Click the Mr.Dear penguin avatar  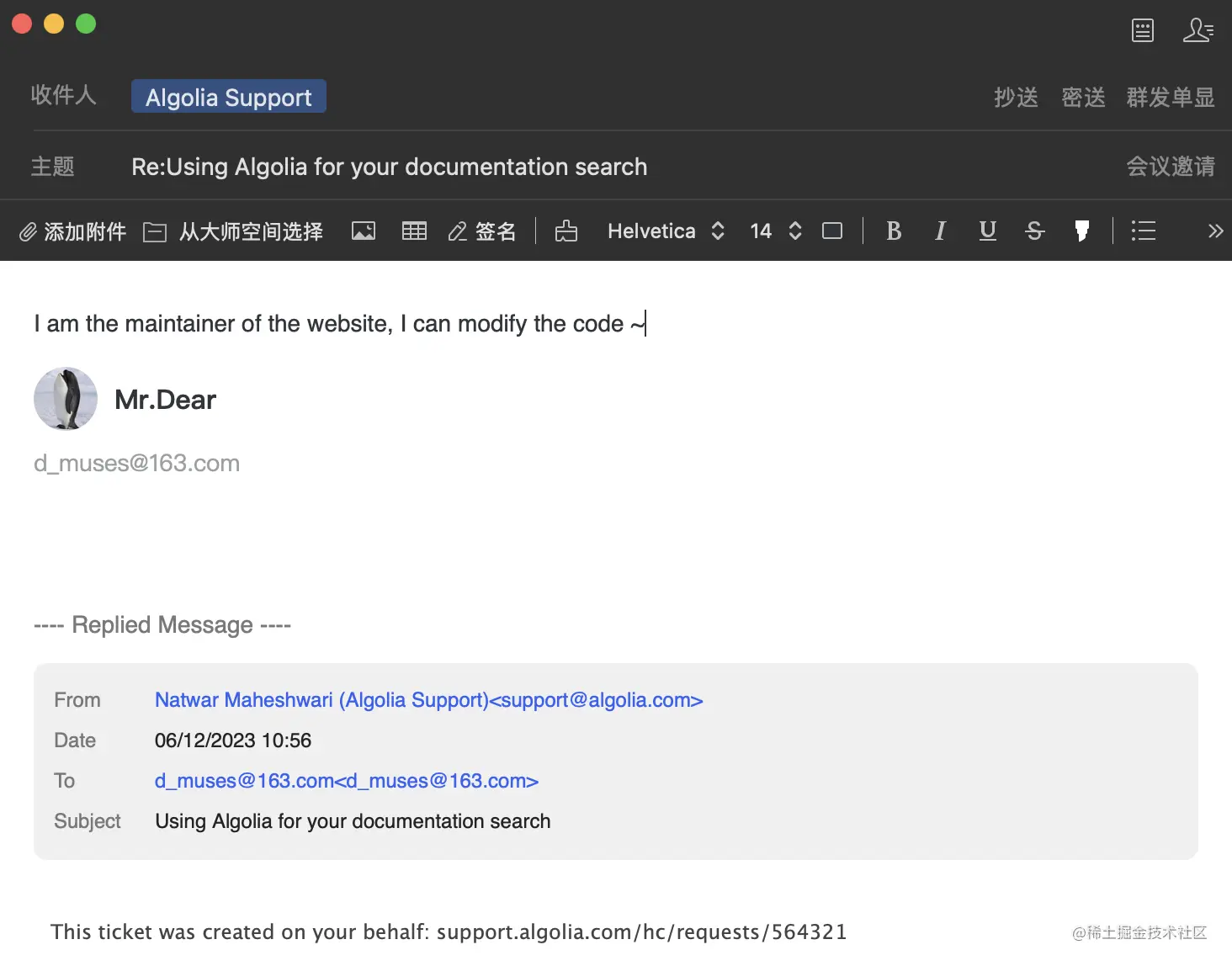(x=66, y=399)
